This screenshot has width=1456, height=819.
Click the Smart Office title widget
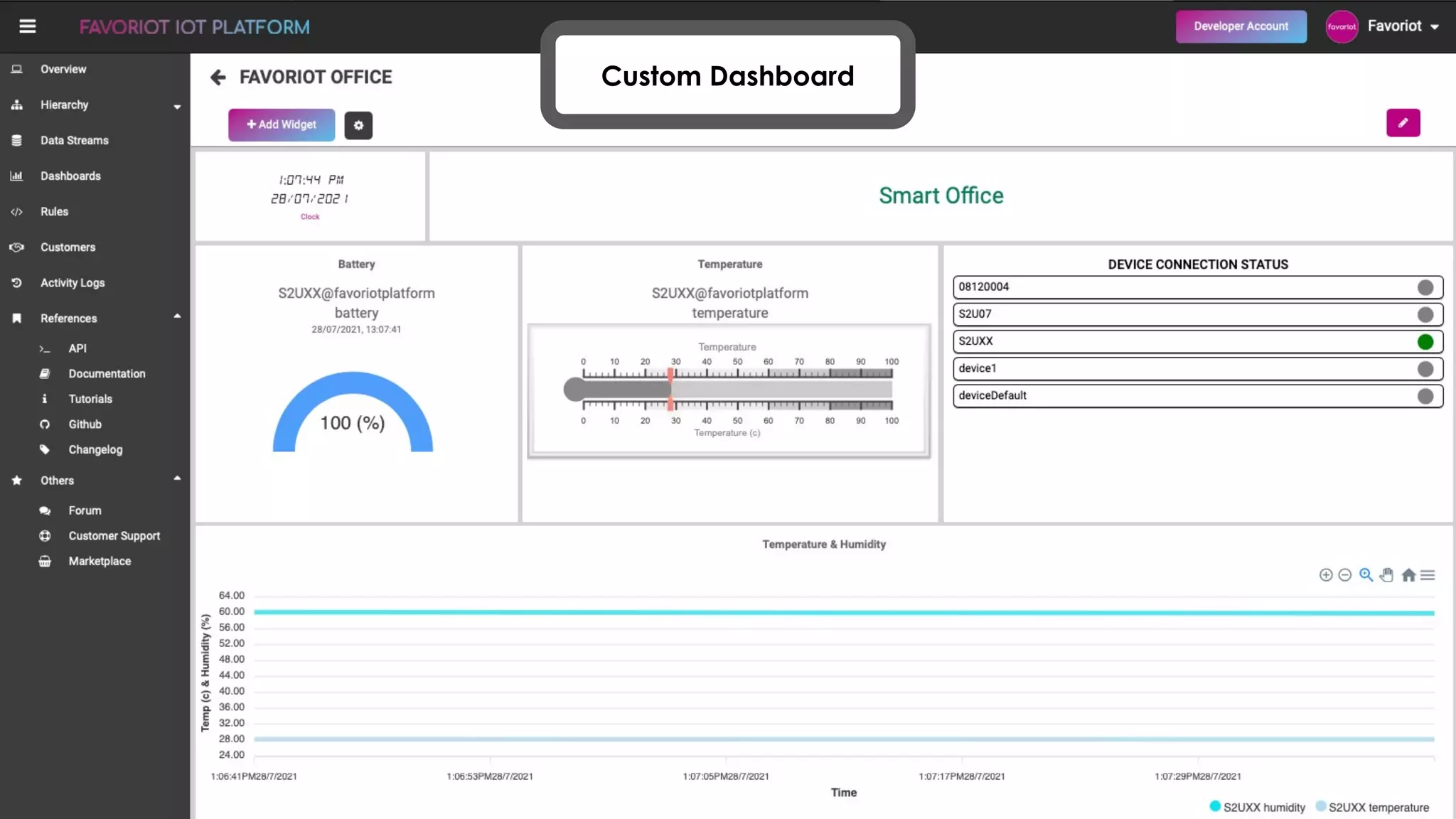941,196
